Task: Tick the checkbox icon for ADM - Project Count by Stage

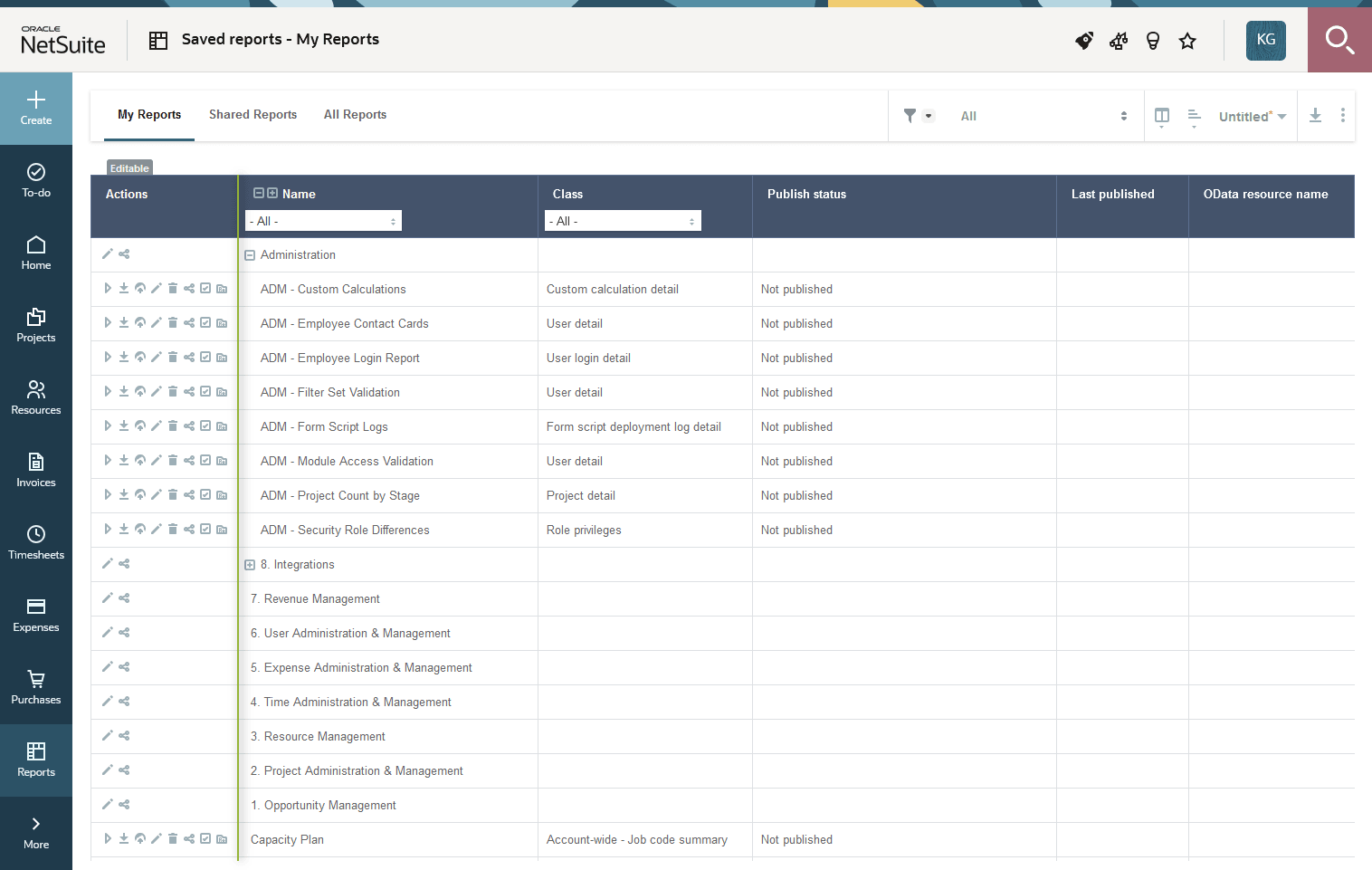Action: pos(205,495)
